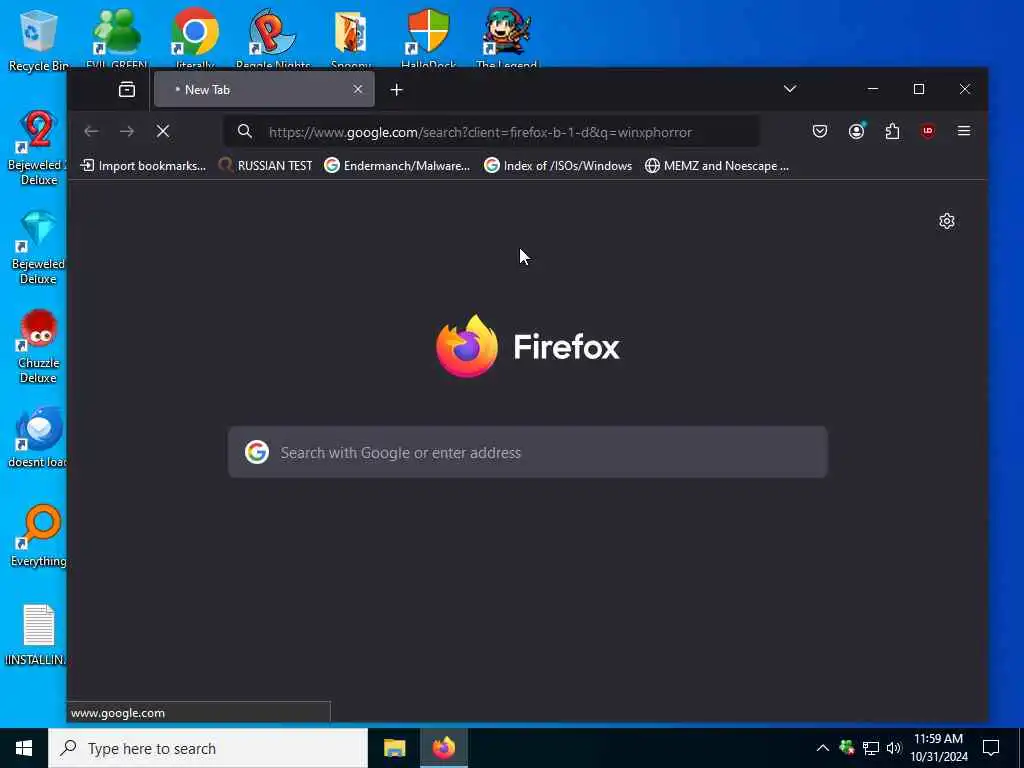The width and height of the screenshot is (1024, 768).
Task: Open the notification action center
Action: pos(991,748)
